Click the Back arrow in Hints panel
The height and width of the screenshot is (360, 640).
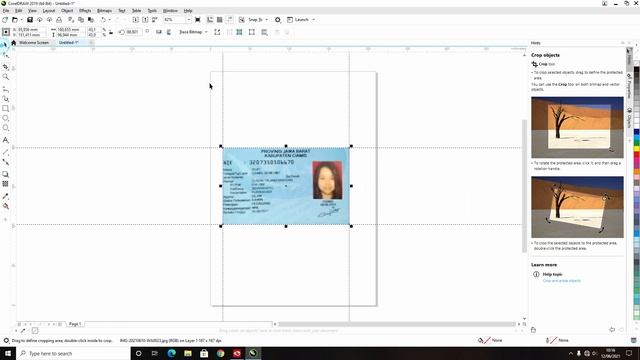611,330
